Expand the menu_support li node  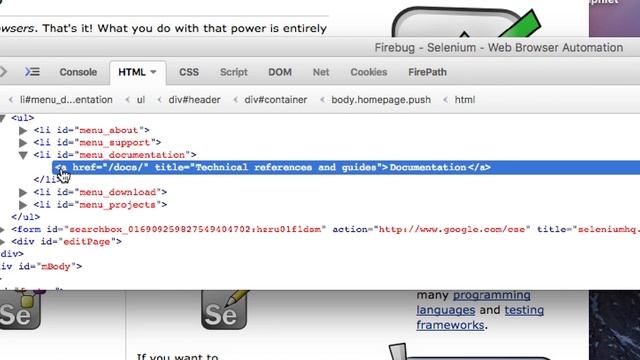(x=23, y=143)
